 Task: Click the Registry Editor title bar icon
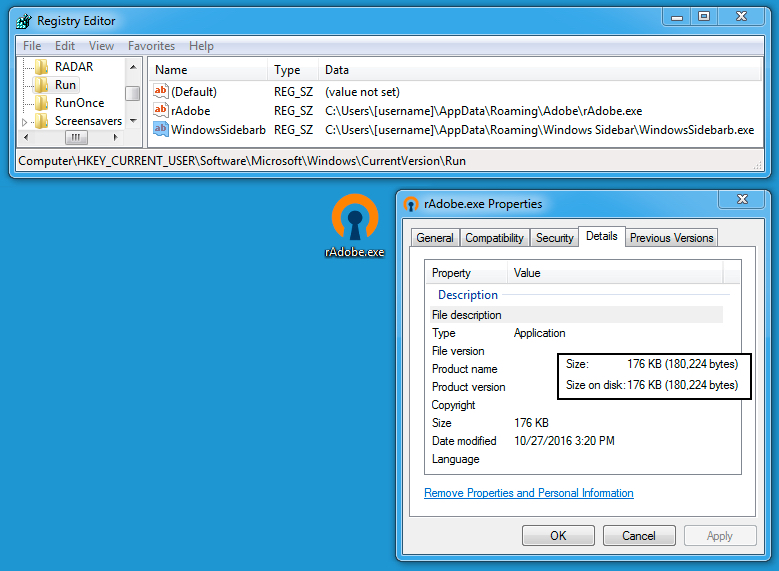tap(24, 21)
